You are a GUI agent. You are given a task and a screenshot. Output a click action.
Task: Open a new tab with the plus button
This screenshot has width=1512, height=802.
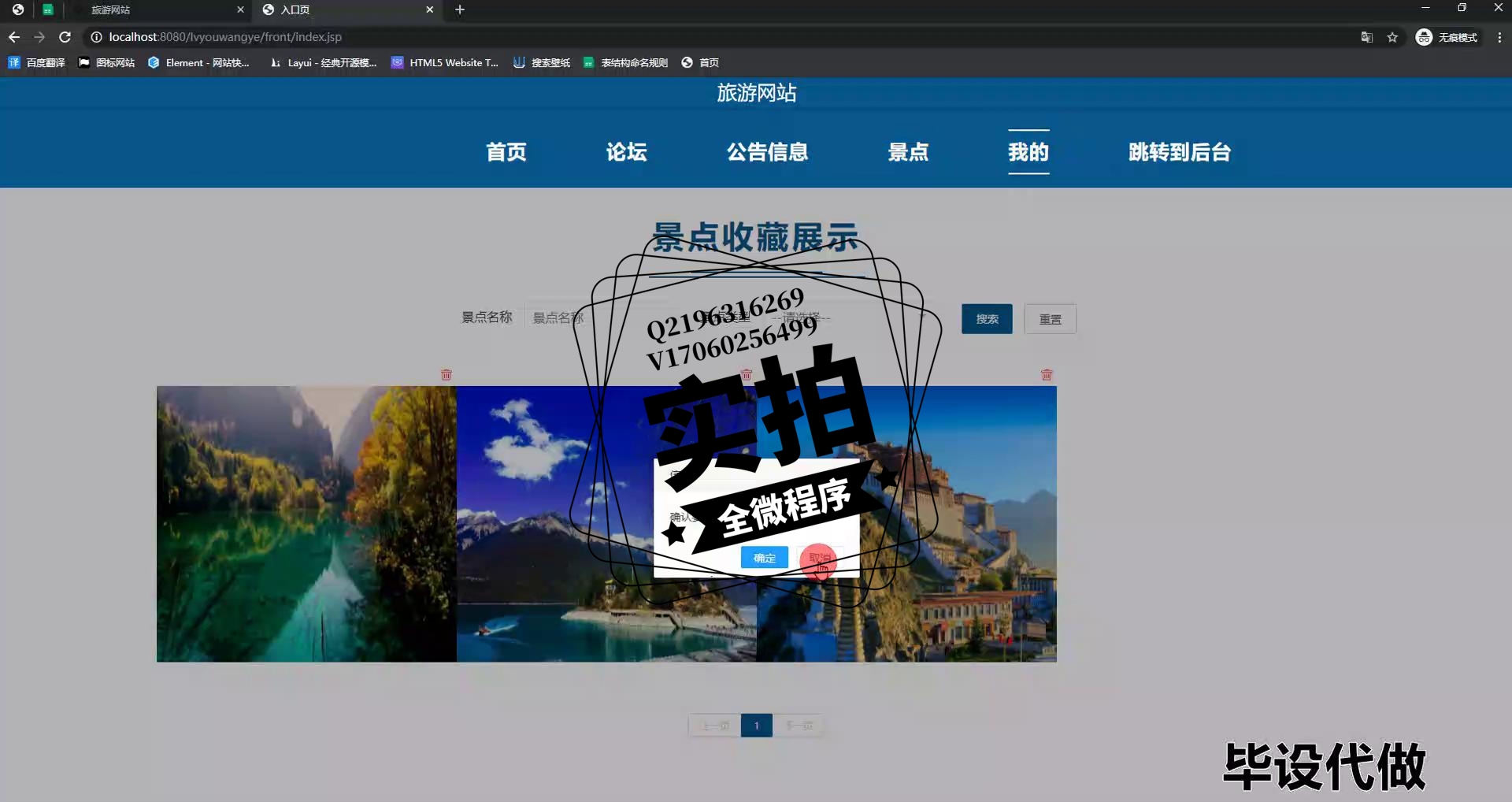point(460,9)
